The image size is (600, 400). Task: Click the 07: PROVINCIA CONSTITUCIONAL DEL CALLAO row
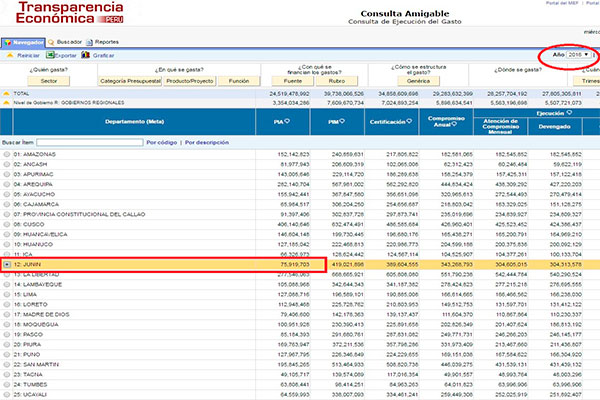pos(300,214)
